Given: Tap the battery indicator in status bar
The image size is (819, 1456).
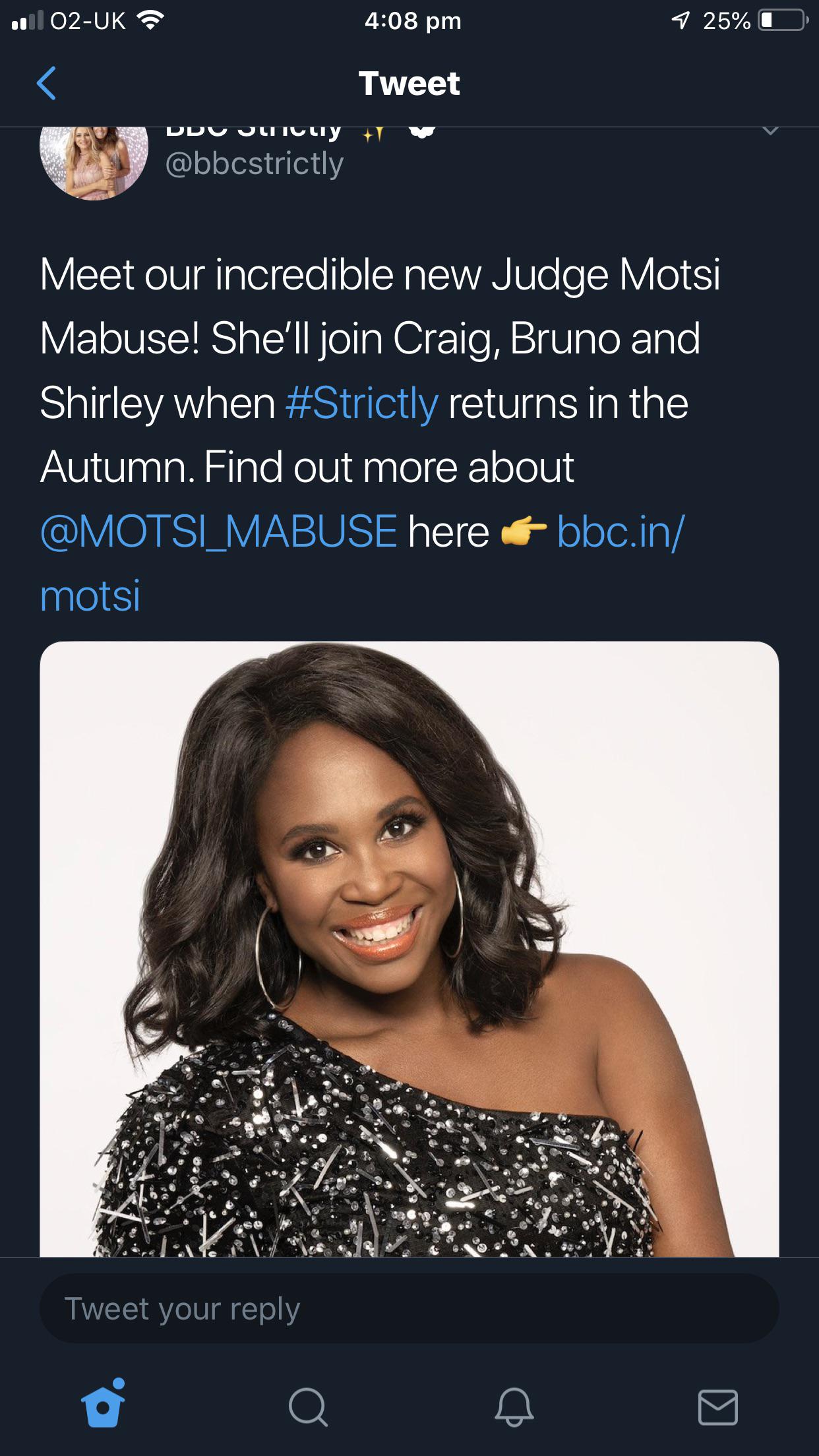Looking at the screenshot, I should (782, 21).
